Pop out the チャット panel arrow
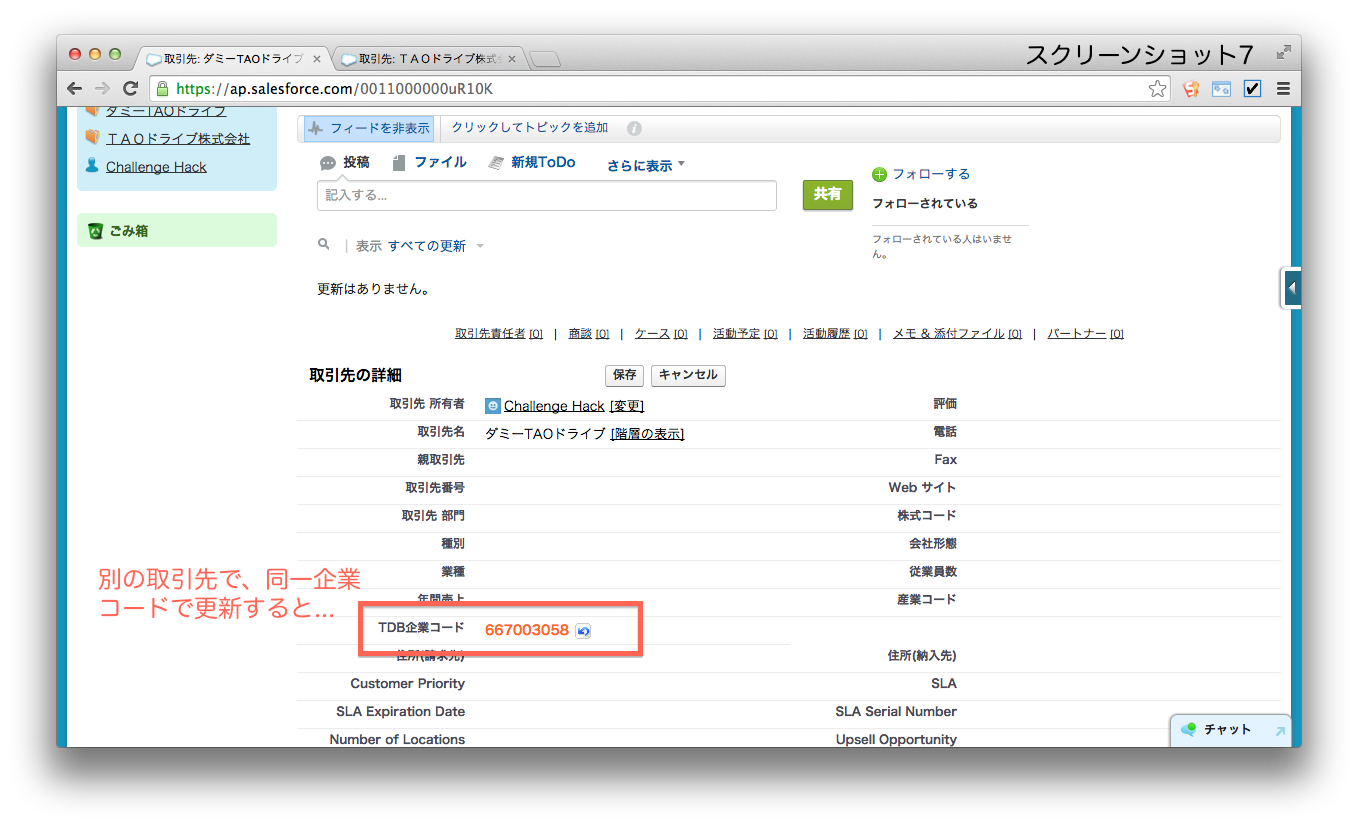The width and height of the screenshot is (1358, 826). point(1280,732)
